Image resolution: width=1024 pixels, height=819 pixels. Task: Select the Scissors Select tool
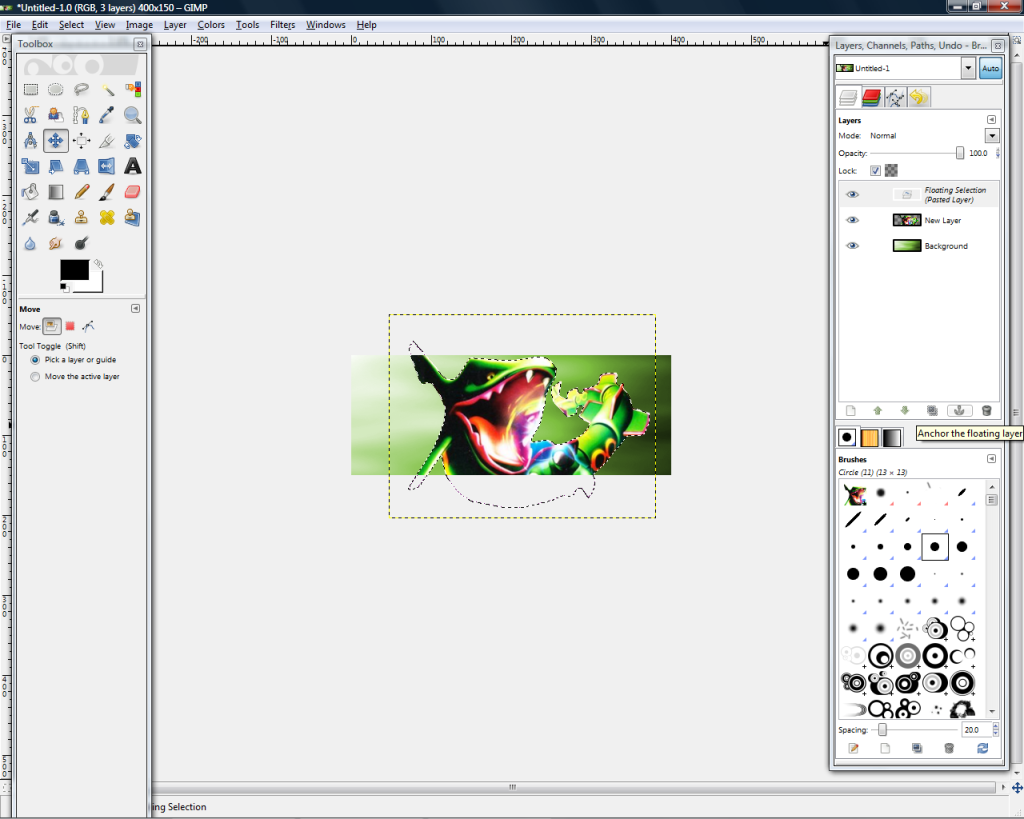click(x=31, y=115)
